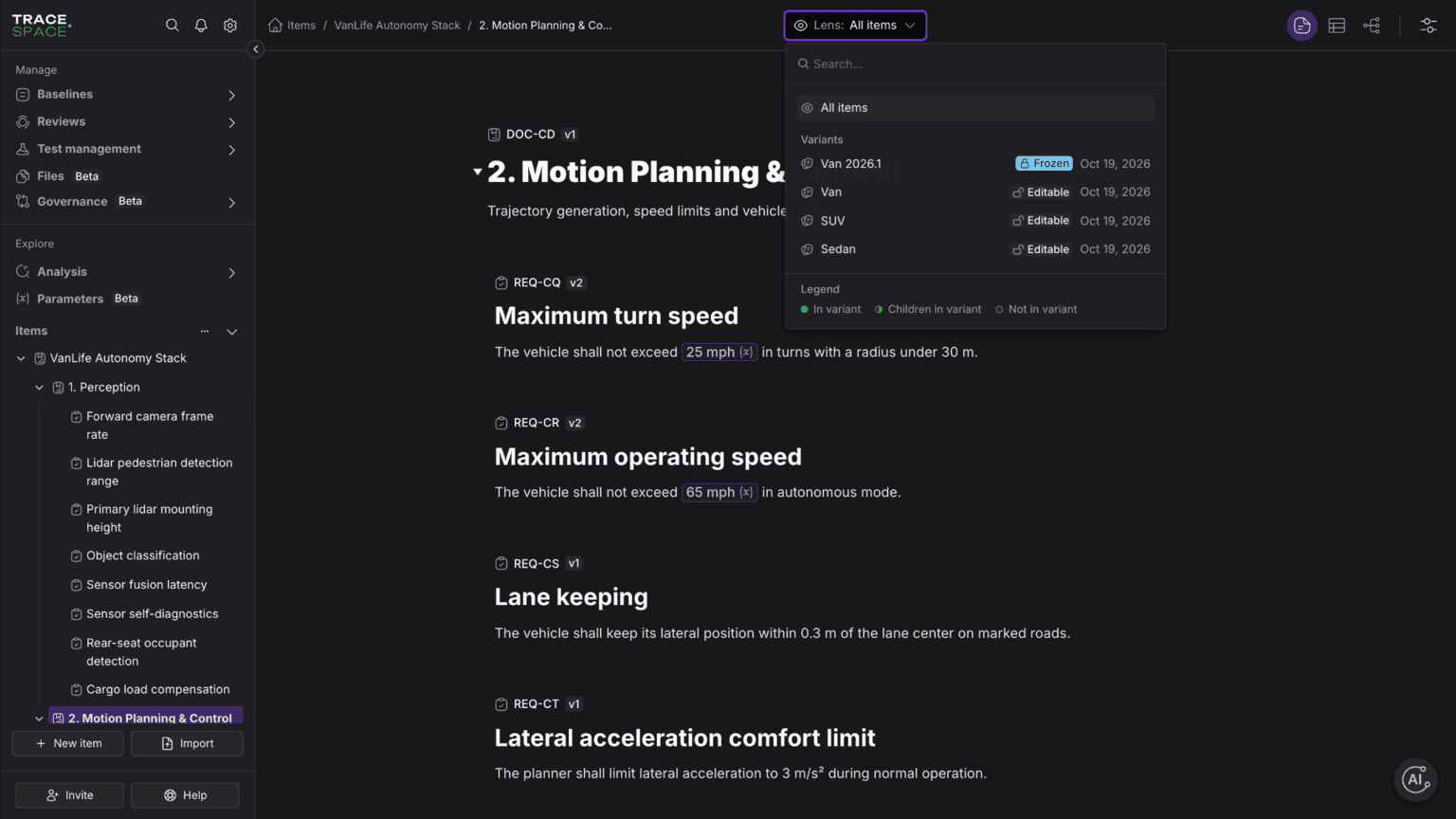Expand the Governance submenu arrow
Screen dimensions: 1456x819
pos(232,202)
